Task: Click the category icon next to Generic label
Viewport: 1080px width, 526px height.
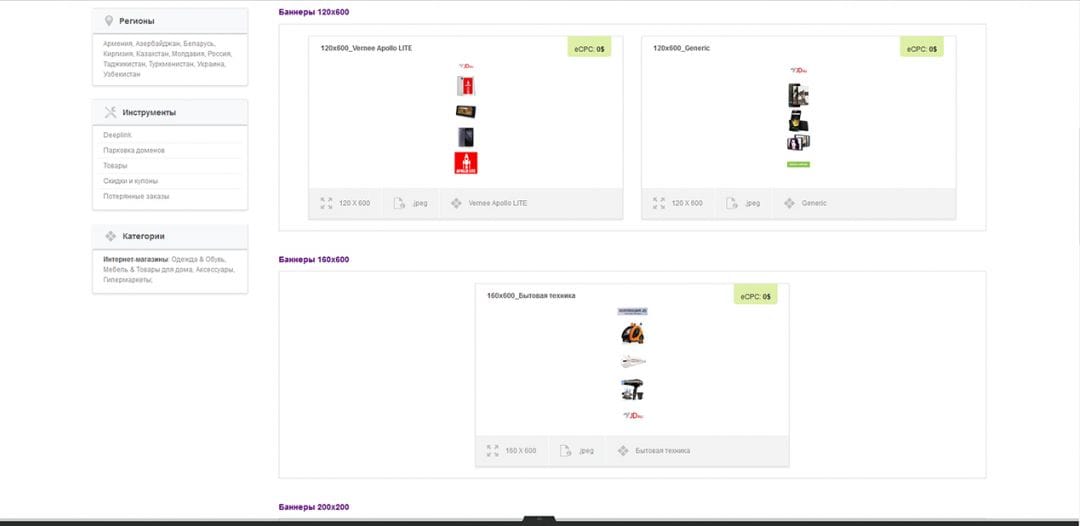Action: tap(789, 203)
